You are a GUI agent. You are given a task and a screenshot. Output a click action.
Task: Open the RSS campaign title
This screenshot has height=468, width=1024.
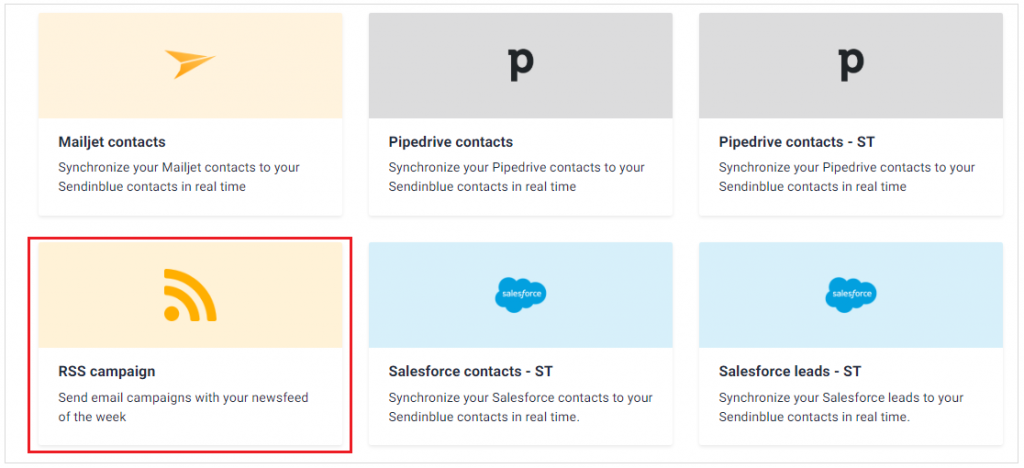107,371
